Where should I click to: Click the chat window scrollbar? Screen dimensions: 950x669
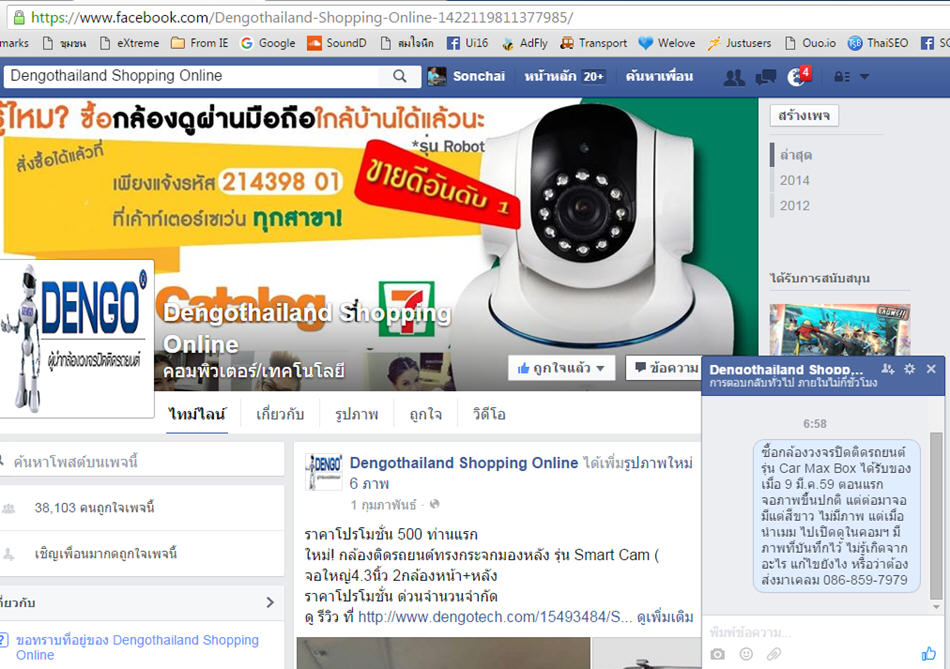pos(936,516)
